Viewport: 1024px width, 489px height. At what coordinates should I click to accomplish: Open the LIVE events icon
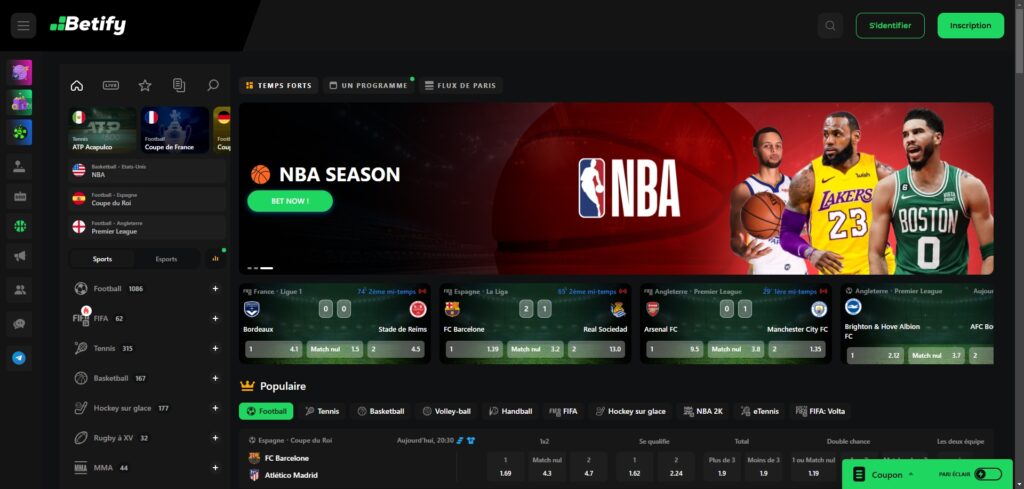coord(111,86)
